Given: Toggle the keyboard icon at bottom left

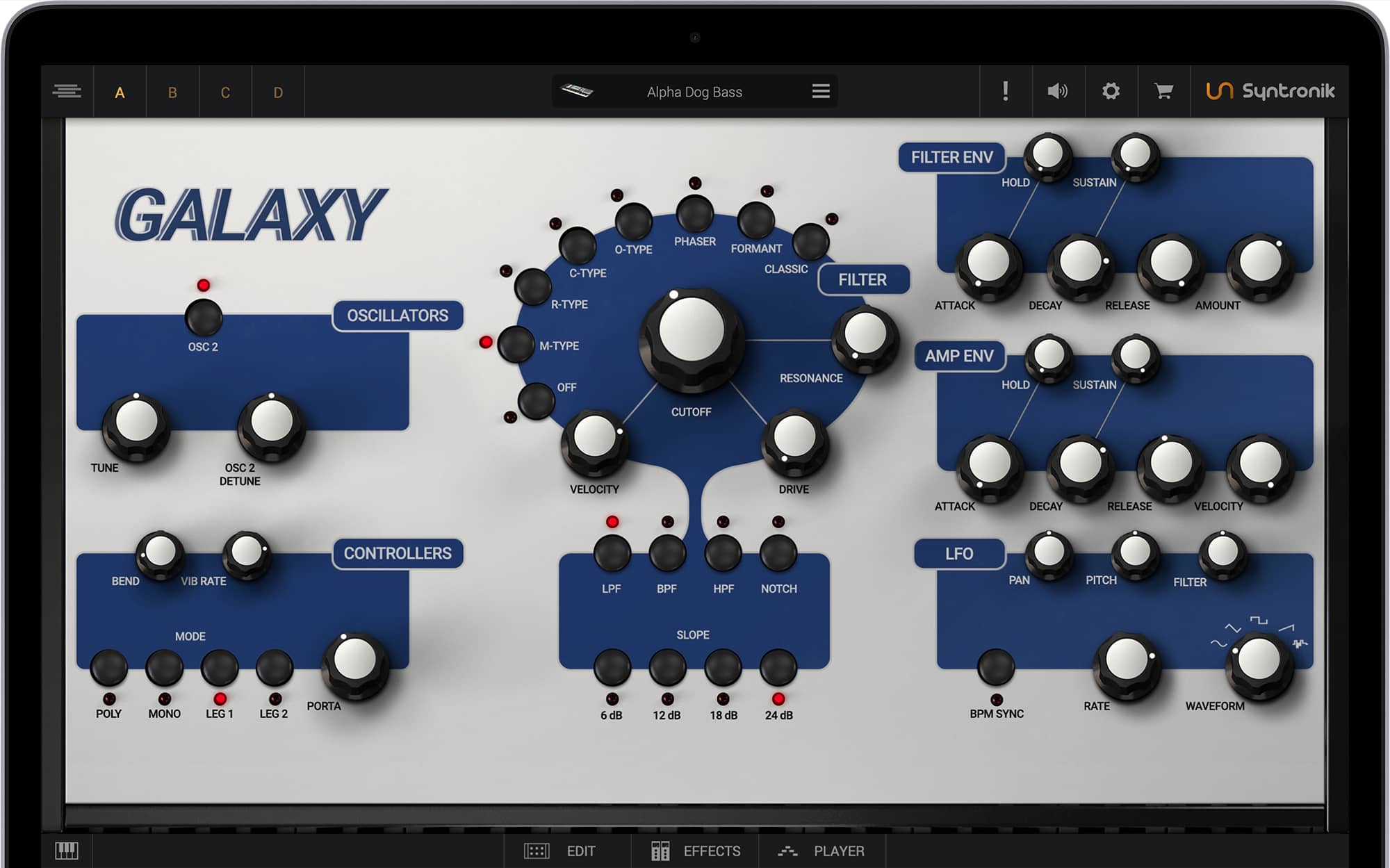Looking at the screenshot, I should pos(67,850).
